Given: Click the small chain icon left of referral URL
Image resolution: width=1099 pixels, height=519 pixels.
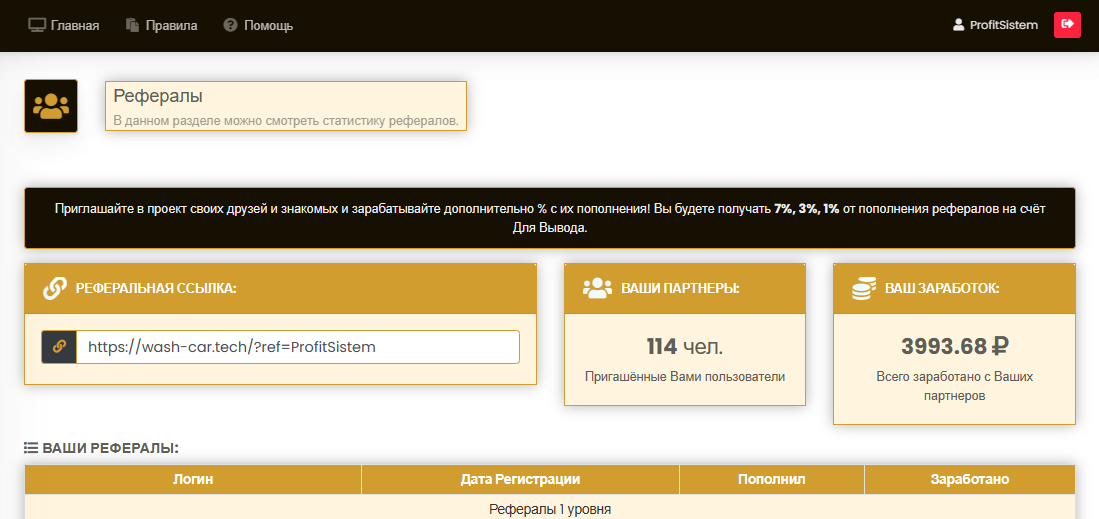Looking at the screenshot, I should pyautogui.click(x=59, y=347).
